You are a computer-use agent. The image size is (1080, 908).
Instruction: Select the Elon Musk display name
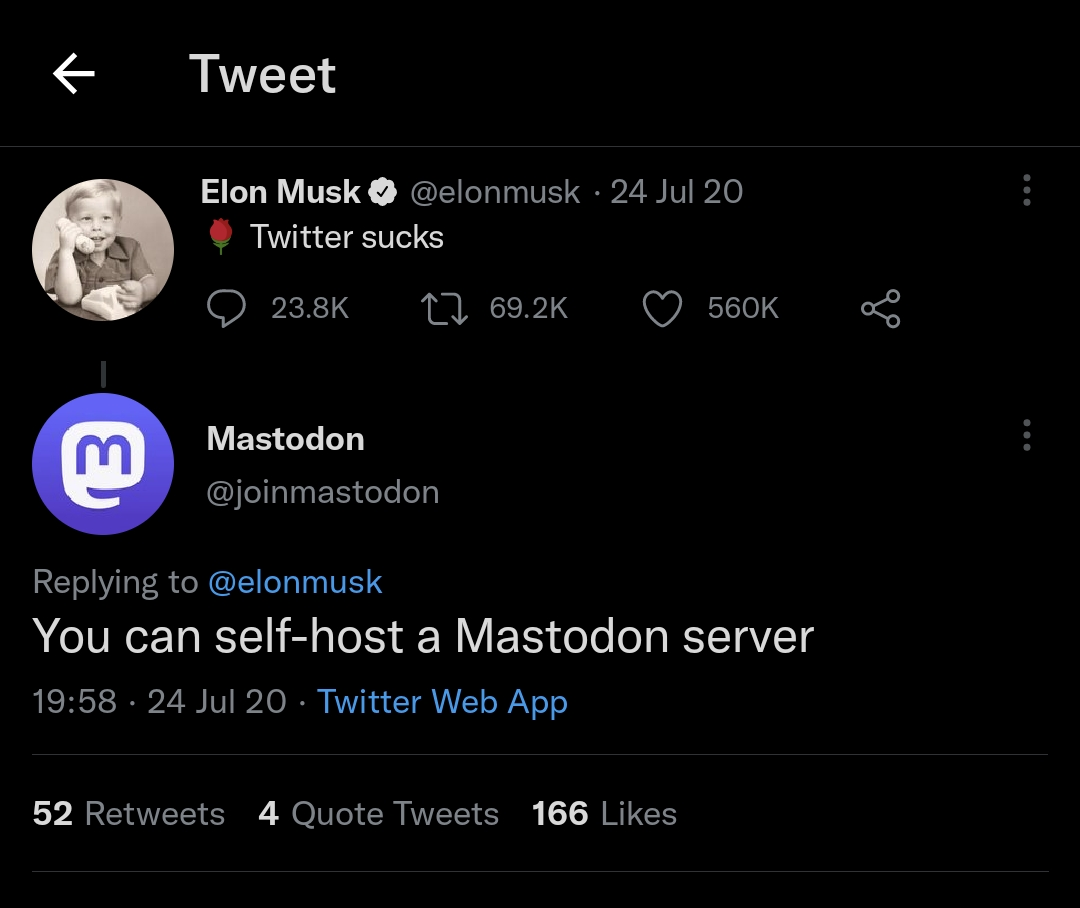[280, 192]
